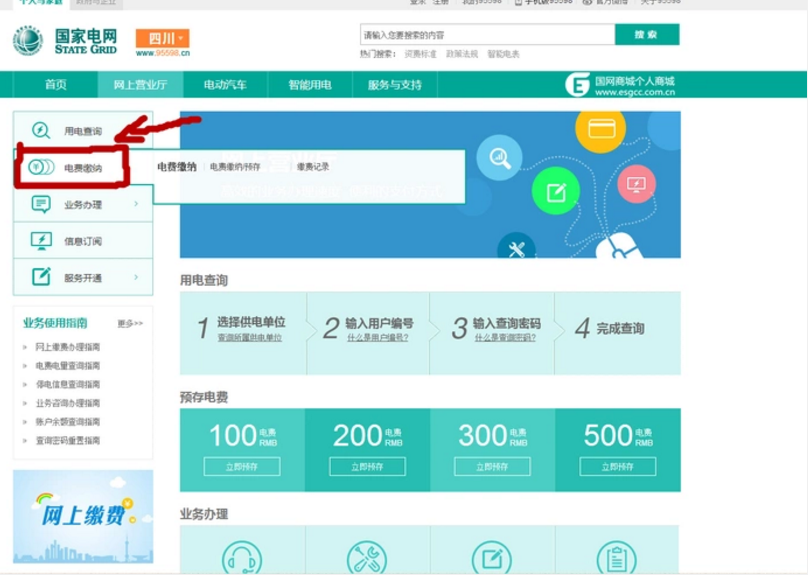Select the 服务开通 pen icon in sidebar
The width and height of the screenshot is (810, 577).
point(41,277)
